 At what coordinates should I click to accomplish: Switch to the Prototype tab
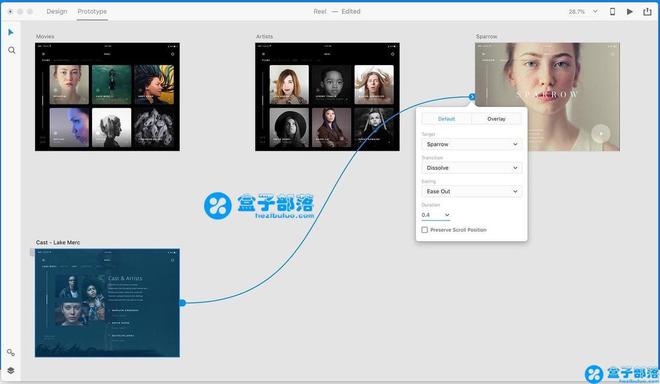click(92, 11)
